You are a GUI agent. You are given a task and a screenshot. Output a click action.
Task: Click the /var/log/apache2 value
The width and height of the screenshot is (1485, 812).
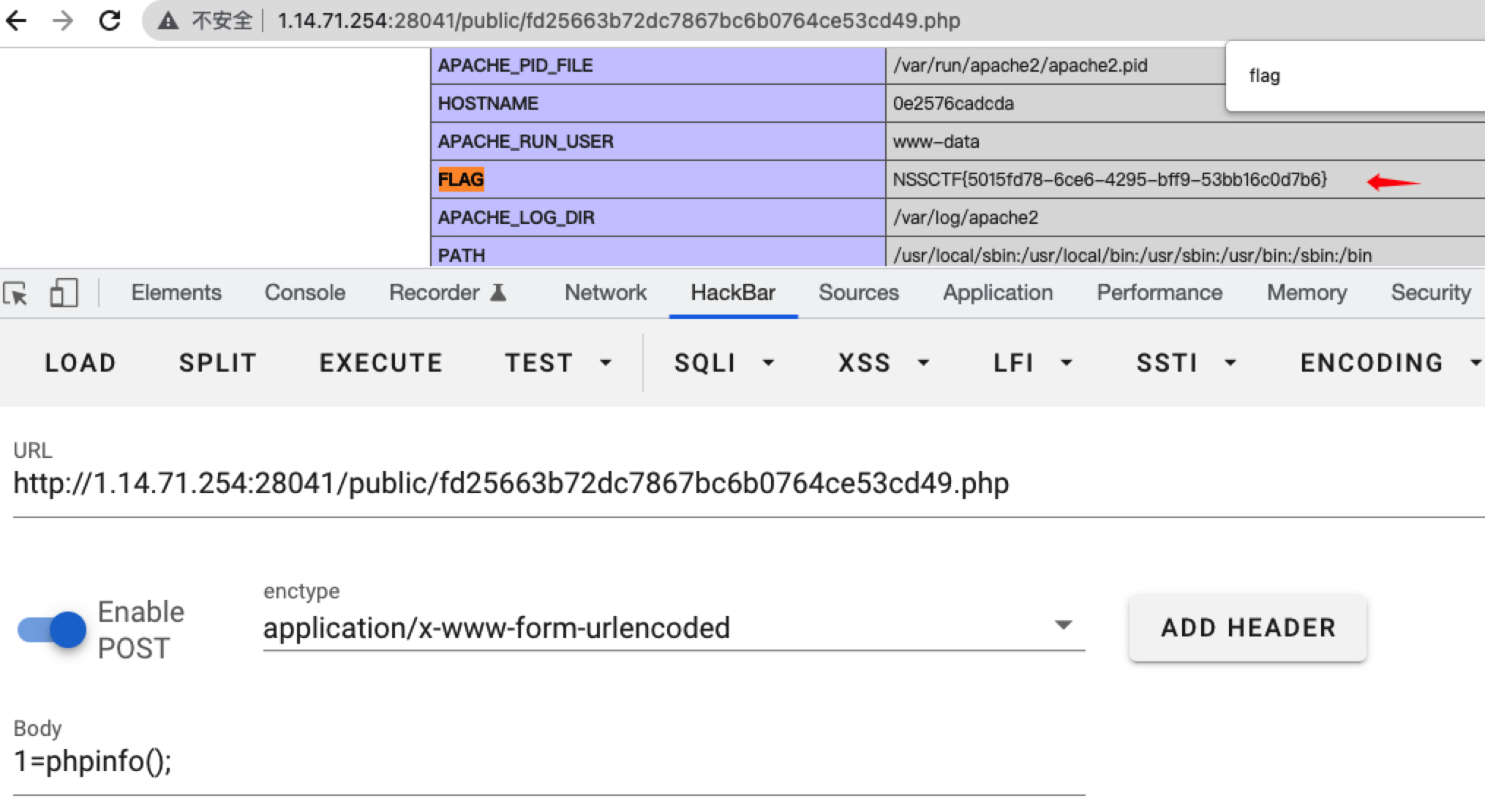(966, 218)
